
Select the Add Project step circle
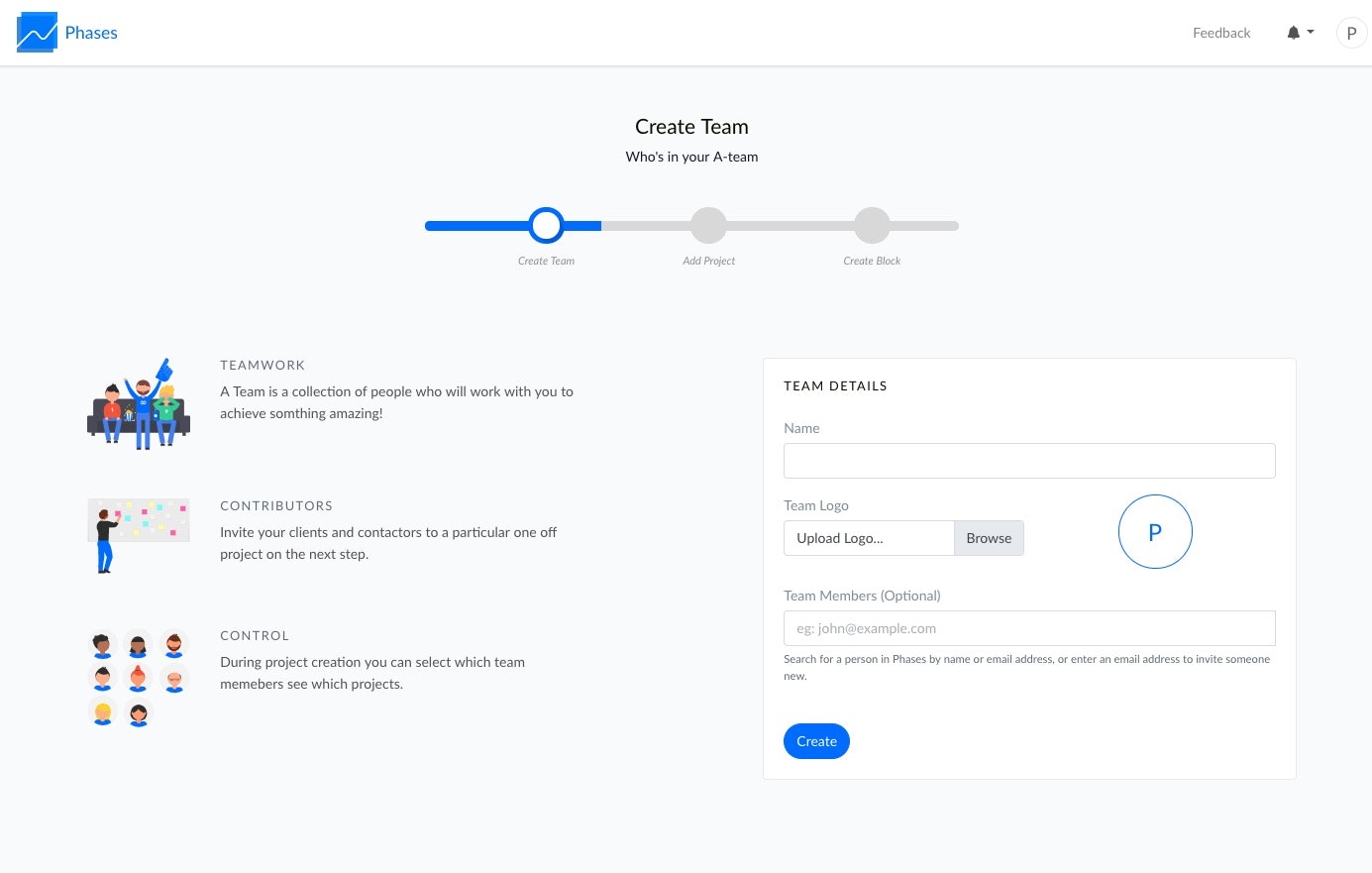pos(708,226)
